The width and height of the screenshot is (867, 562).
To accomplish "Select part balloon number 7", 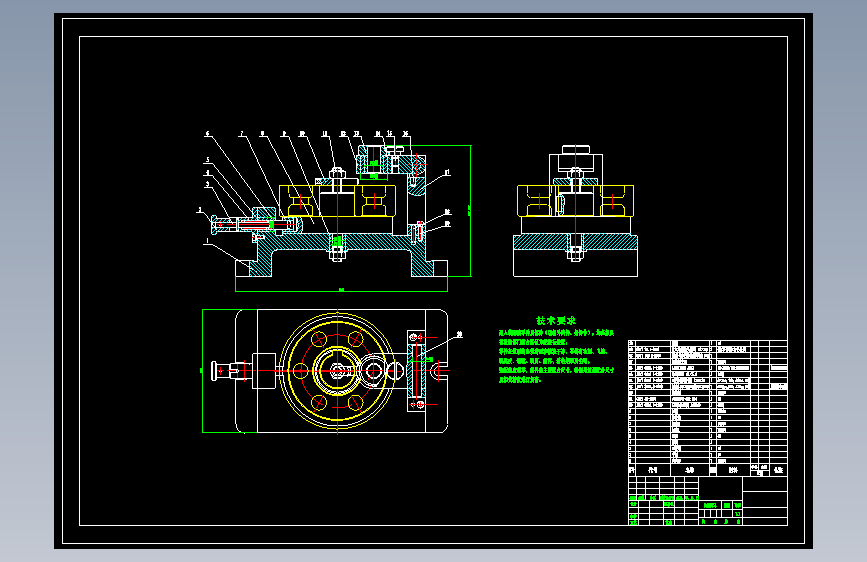I will click(x=241, y=133).
